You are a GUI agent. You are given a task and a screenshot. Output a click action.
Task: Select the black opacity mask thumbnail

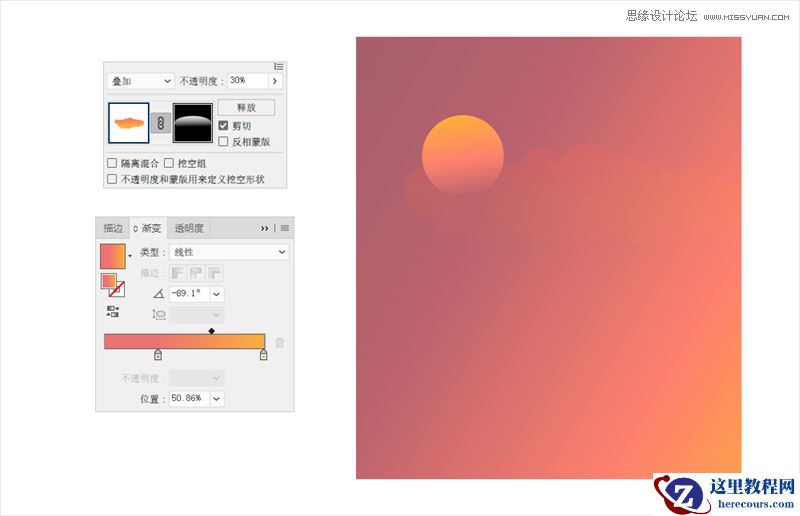point(193,123)
